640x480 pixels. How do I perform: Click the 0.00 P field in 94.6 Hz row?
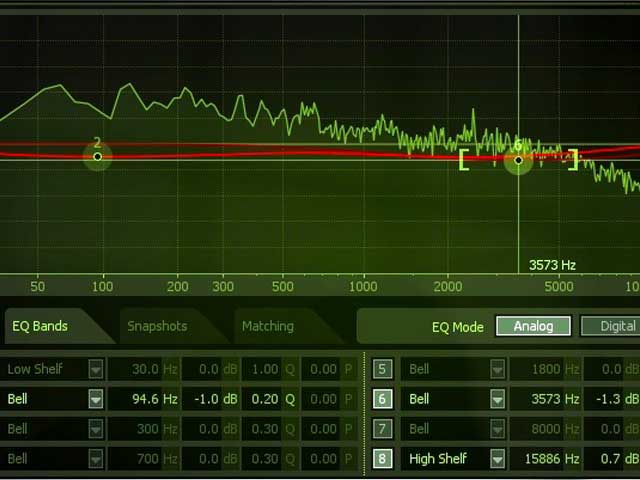point(330,399)
